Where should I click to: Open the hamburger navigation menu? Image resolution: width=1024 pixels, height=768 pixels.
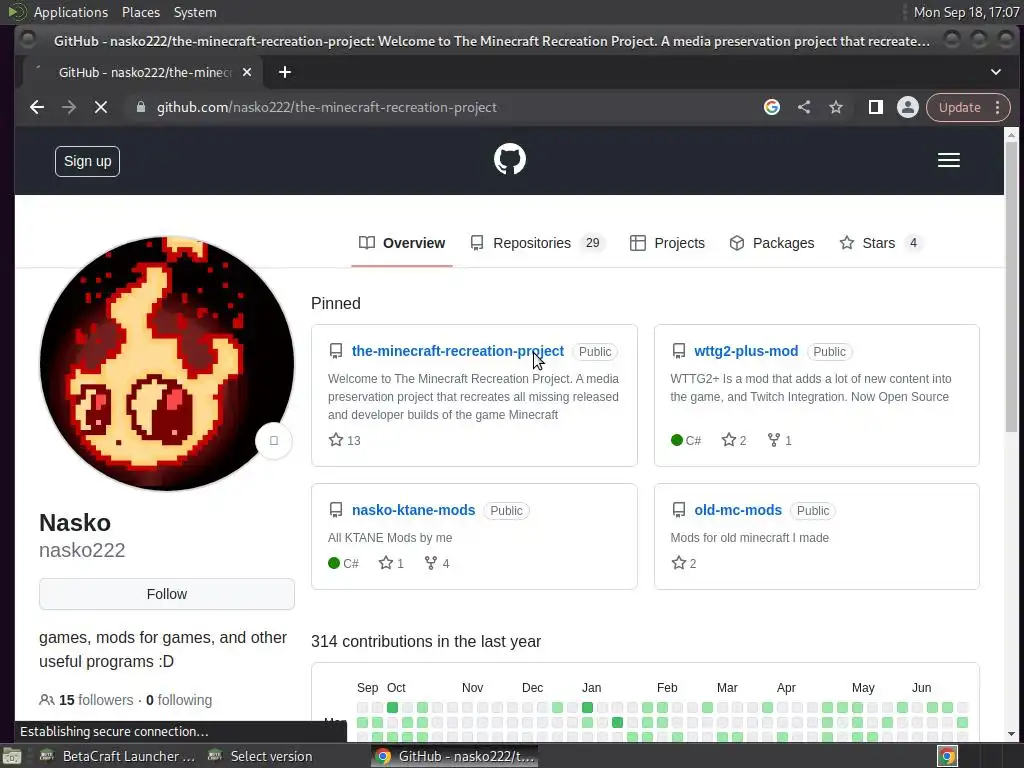pos(948,160)
